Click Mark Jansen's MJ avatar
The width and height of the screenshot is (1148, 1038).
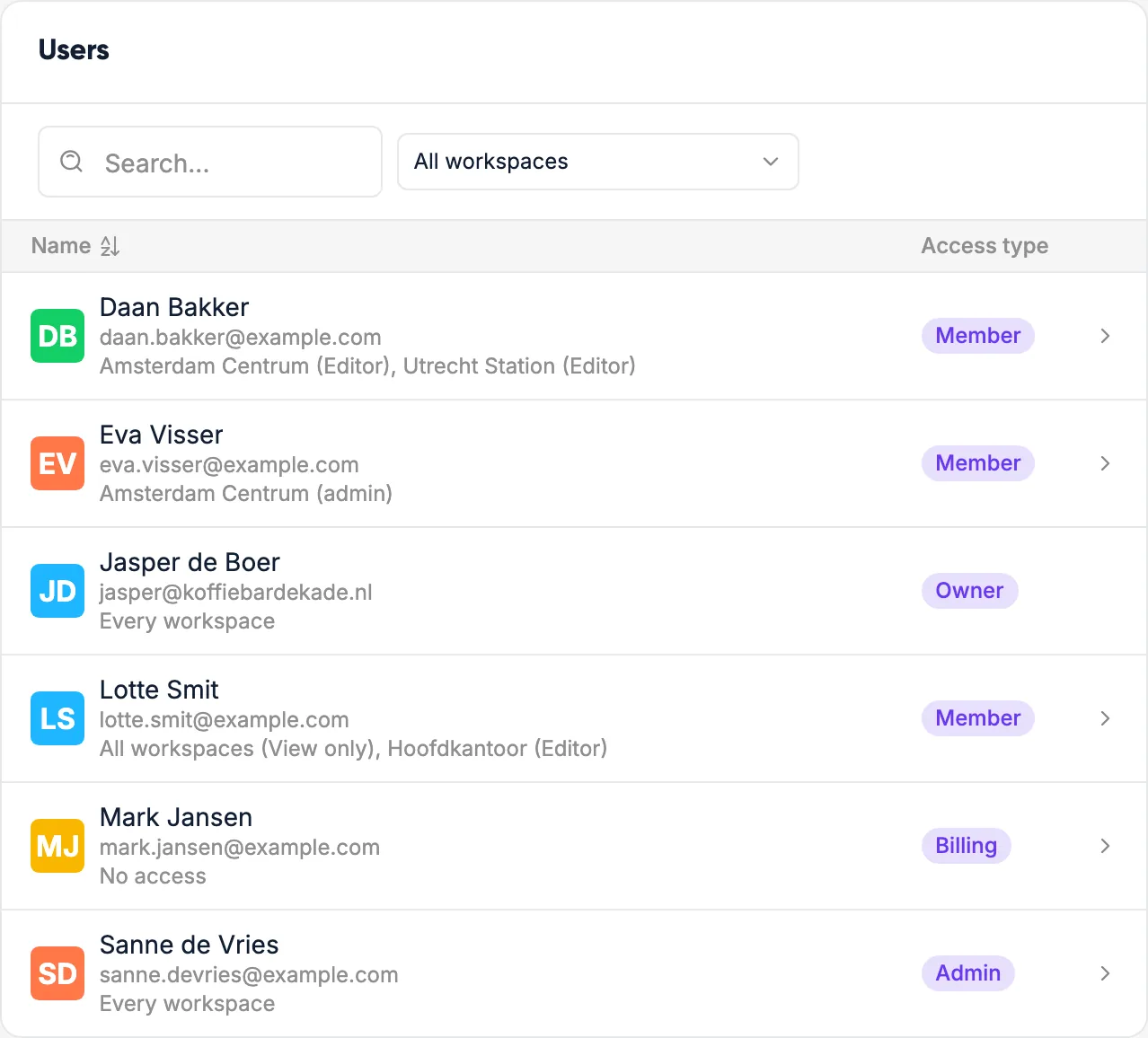(x=57, y=846)
